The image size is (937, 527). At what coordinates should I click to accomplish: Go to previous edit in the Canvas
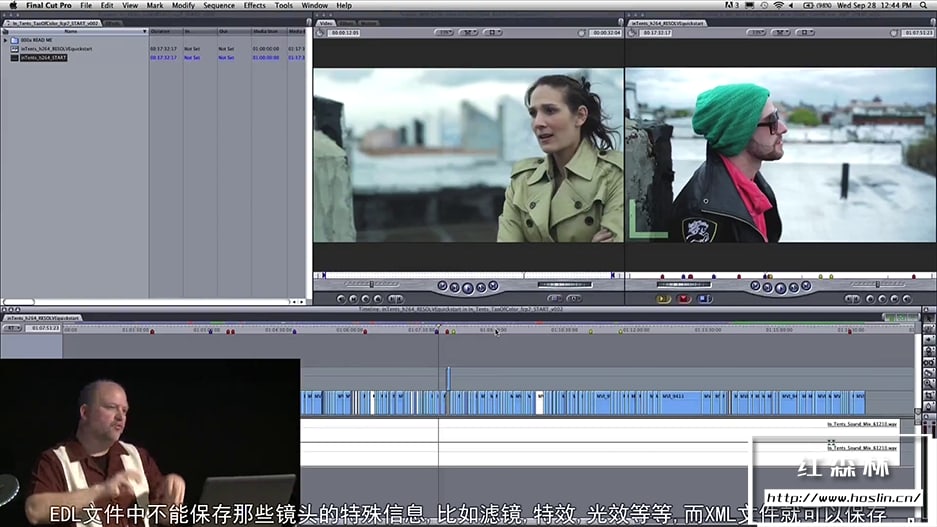tap(755, 286)
